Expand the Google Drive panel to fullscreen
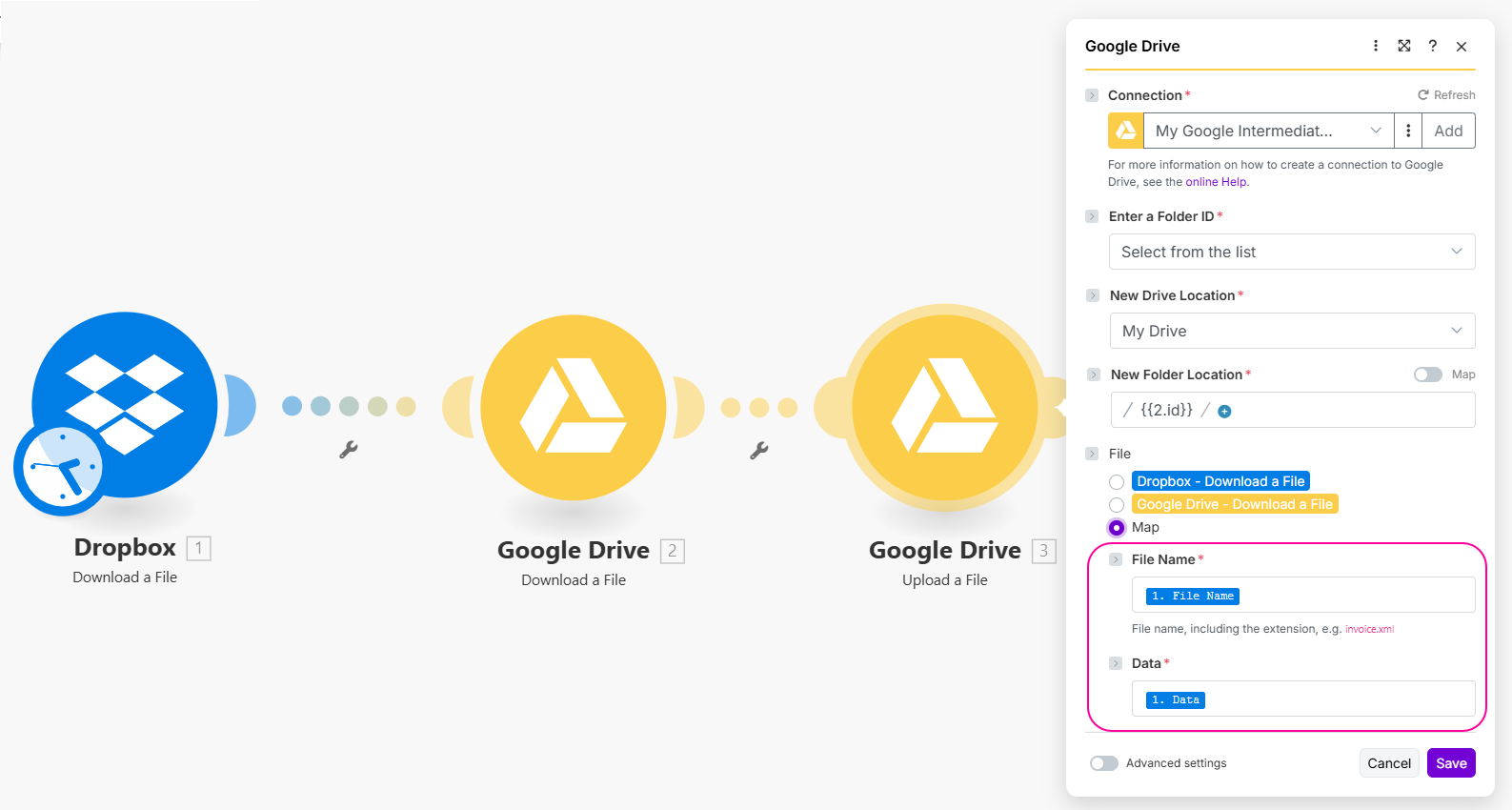The width and height of the screenshot is (1512, 810). [x=1403, y=46]
